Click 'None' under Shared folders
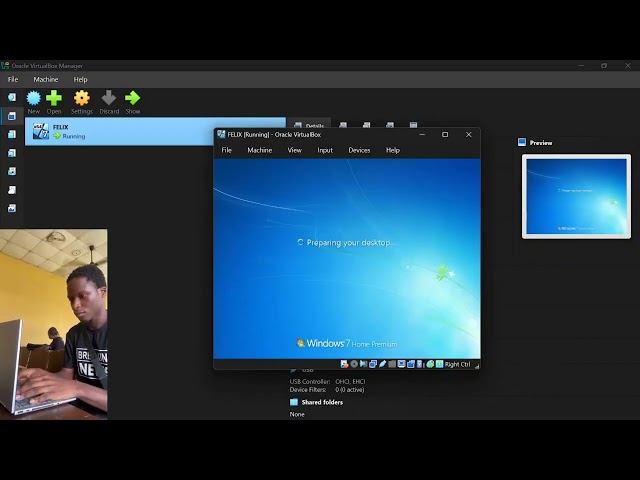 click(297, 414)
